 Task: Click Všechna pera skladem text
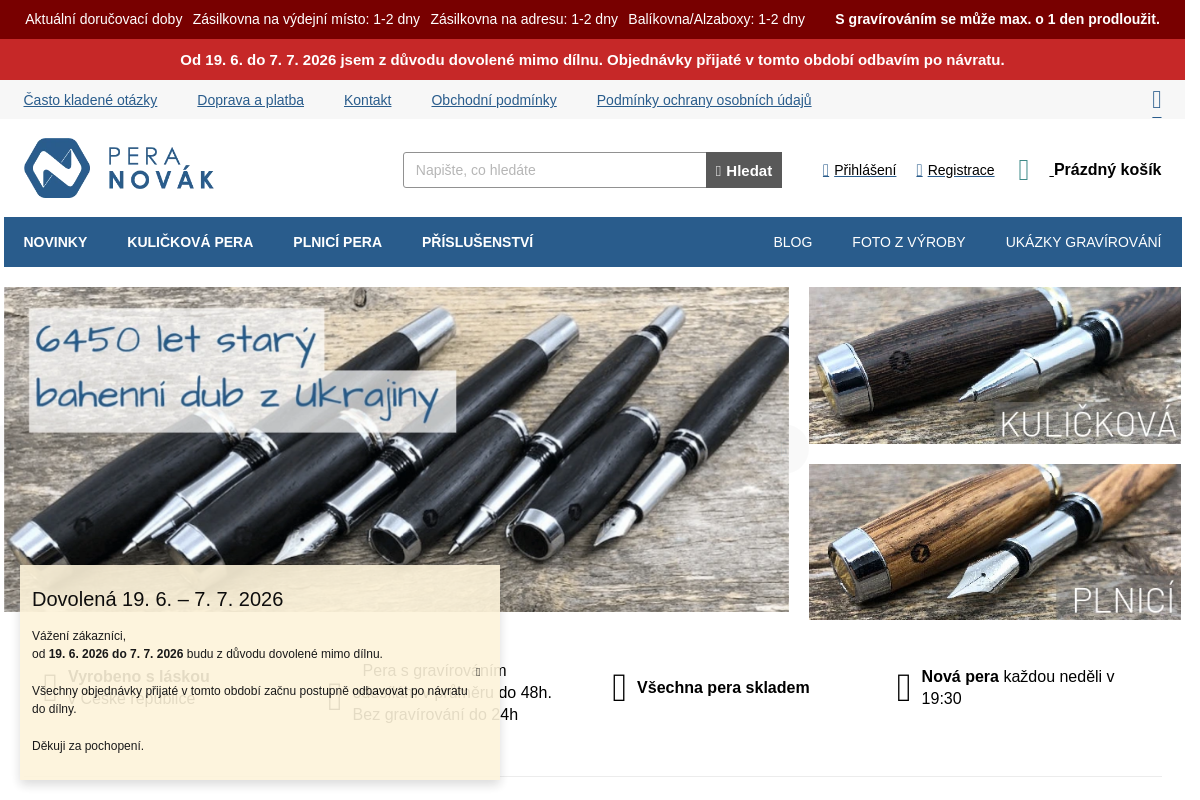click(723, 688)
